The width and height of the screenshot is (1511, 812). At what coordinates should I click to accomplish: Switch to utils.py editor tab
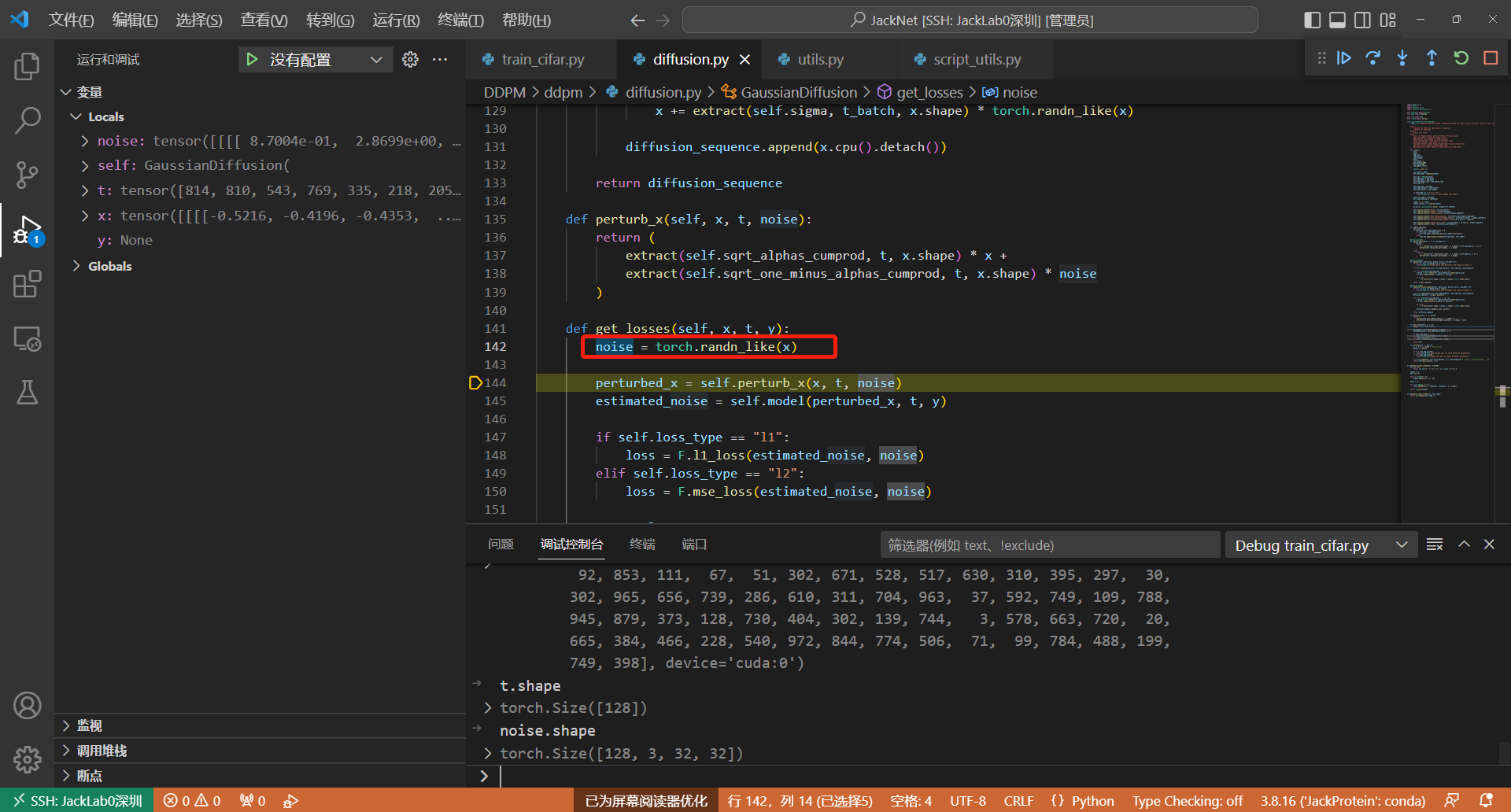(821, 60)
